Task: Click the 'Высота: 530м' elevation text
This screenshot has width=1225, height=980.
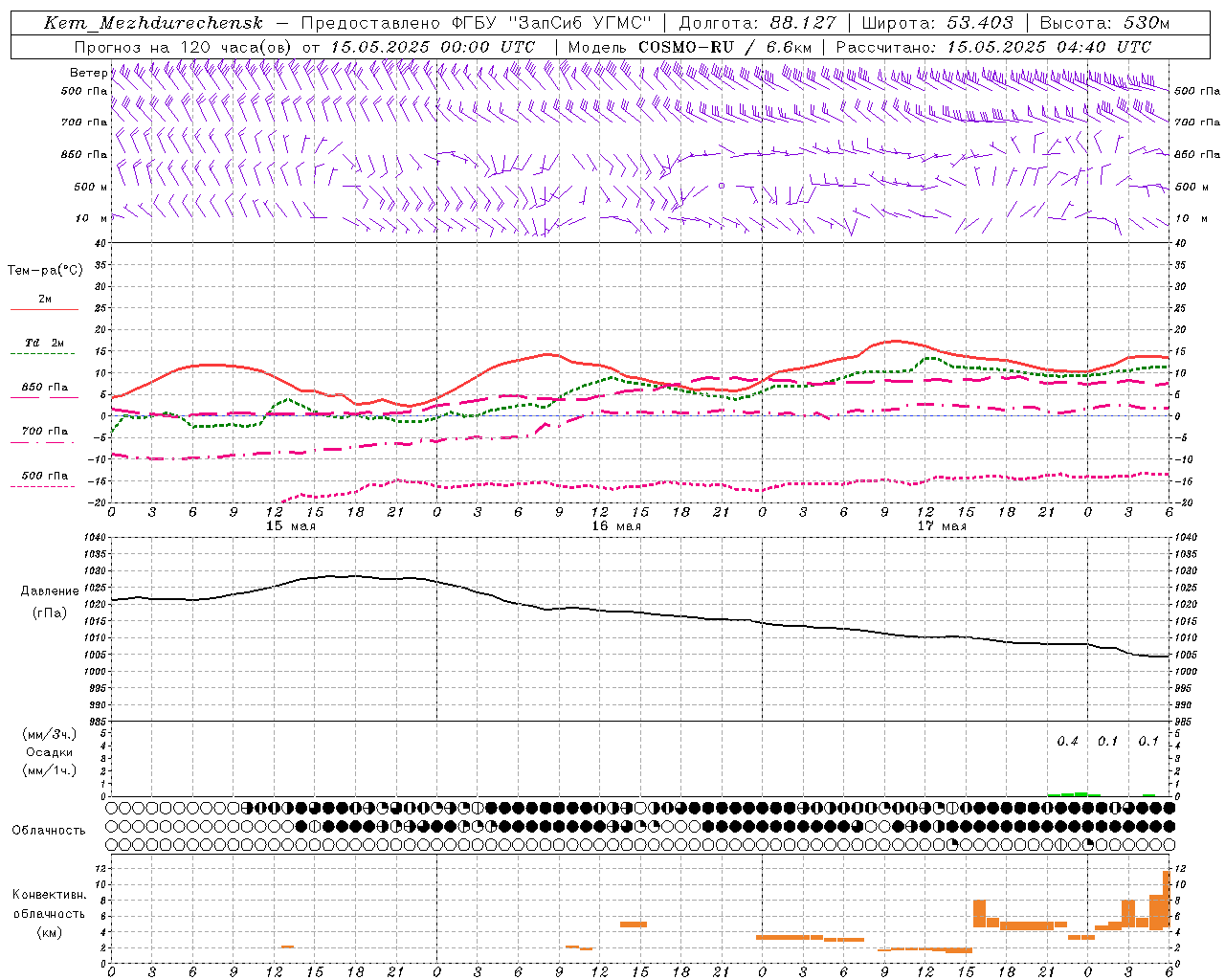Action: coord(1104,23)
